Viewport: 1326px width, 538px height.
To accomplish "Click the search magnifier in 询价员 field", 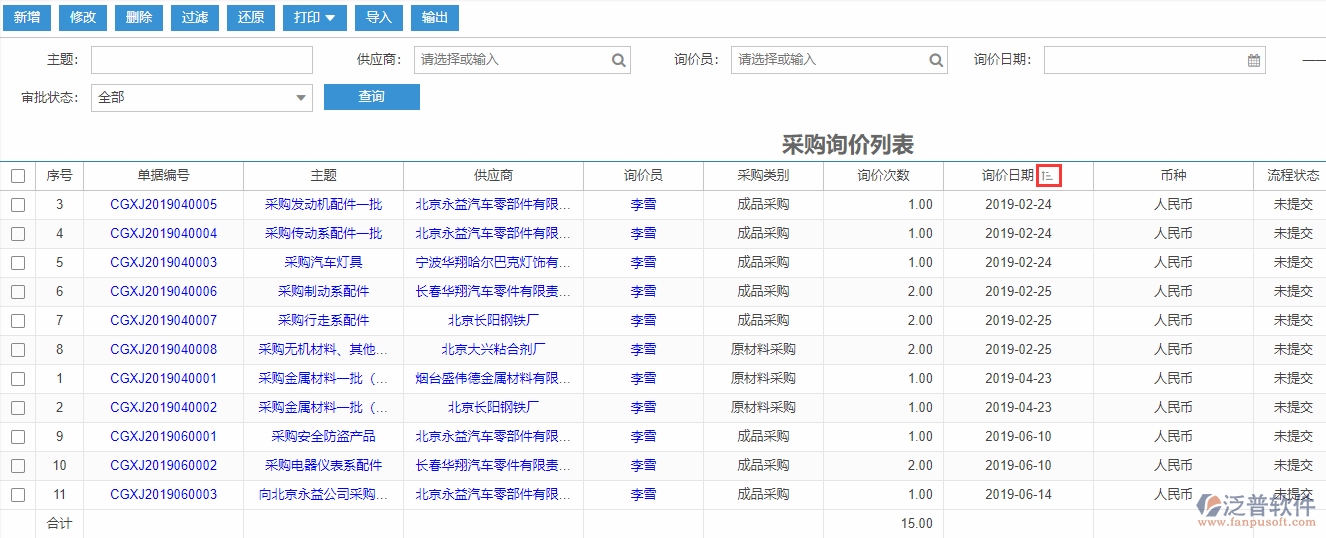I will 936,60.
